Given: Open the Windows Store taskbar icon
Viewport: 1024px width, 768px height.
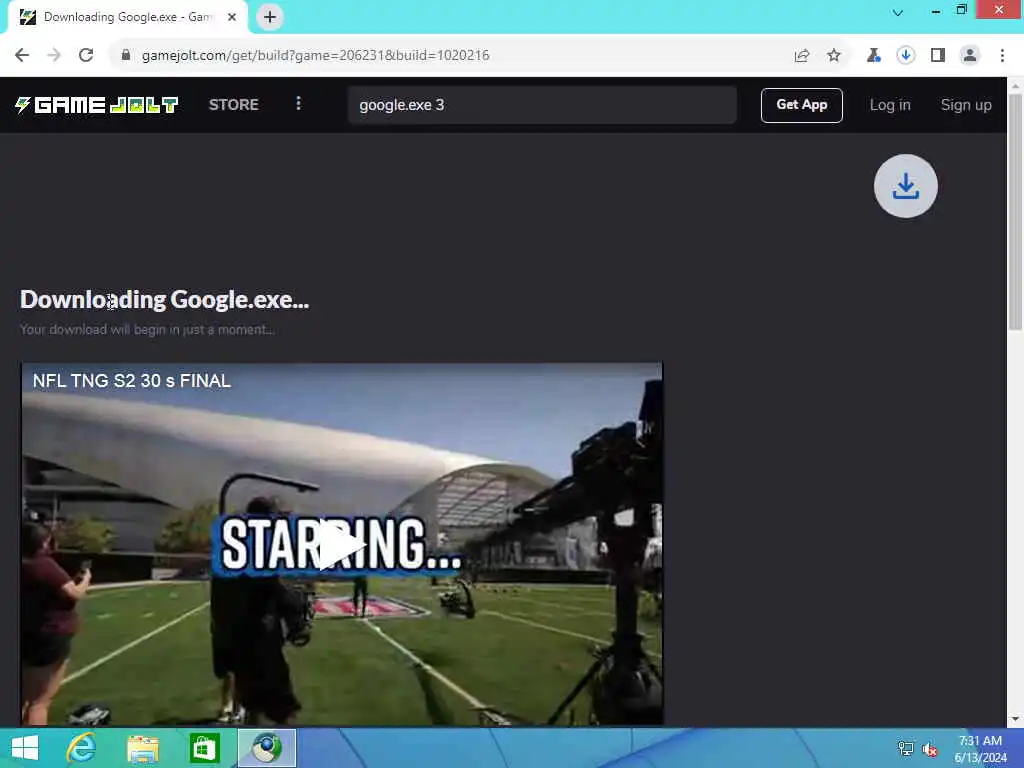Looking at the screenshot, I should coord(204,748).
